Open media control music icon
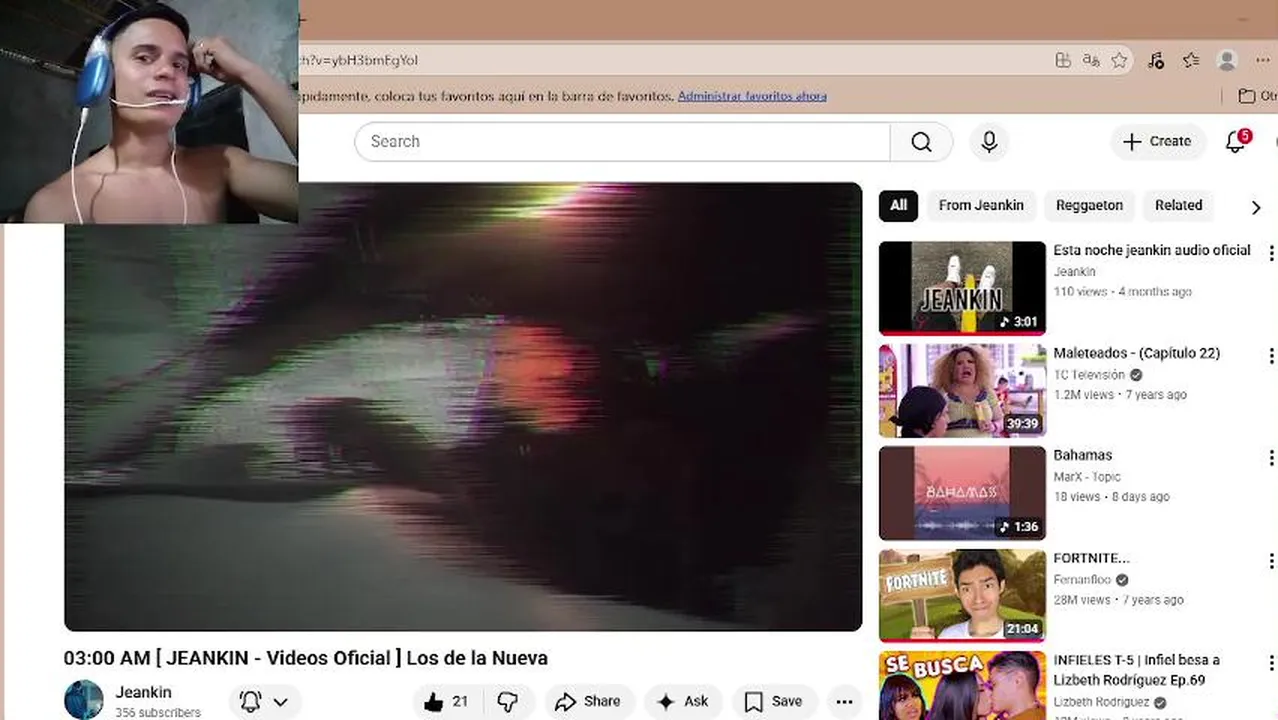Image resolution: width=1278 pixels, height=720 pixels. [1156, 61]
